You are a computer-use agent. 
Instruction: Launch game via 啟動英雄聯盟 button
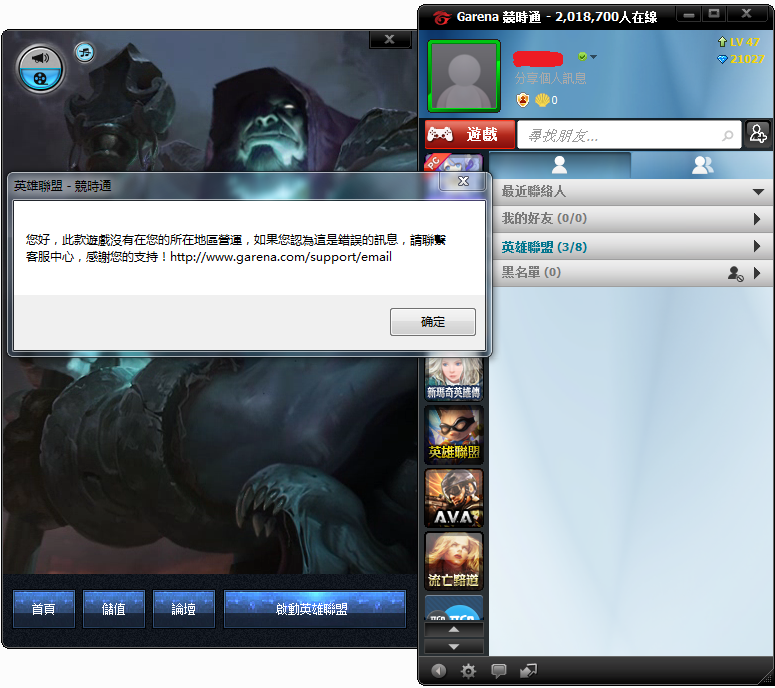tap(315, 609)
